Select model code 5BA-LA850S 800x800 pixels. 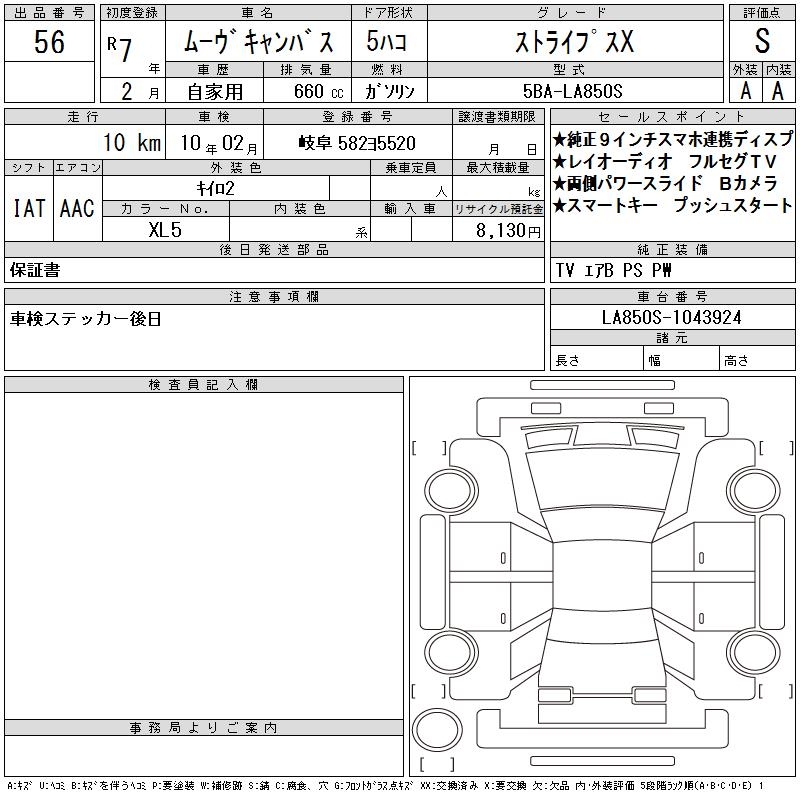click(x=572, y=91)
